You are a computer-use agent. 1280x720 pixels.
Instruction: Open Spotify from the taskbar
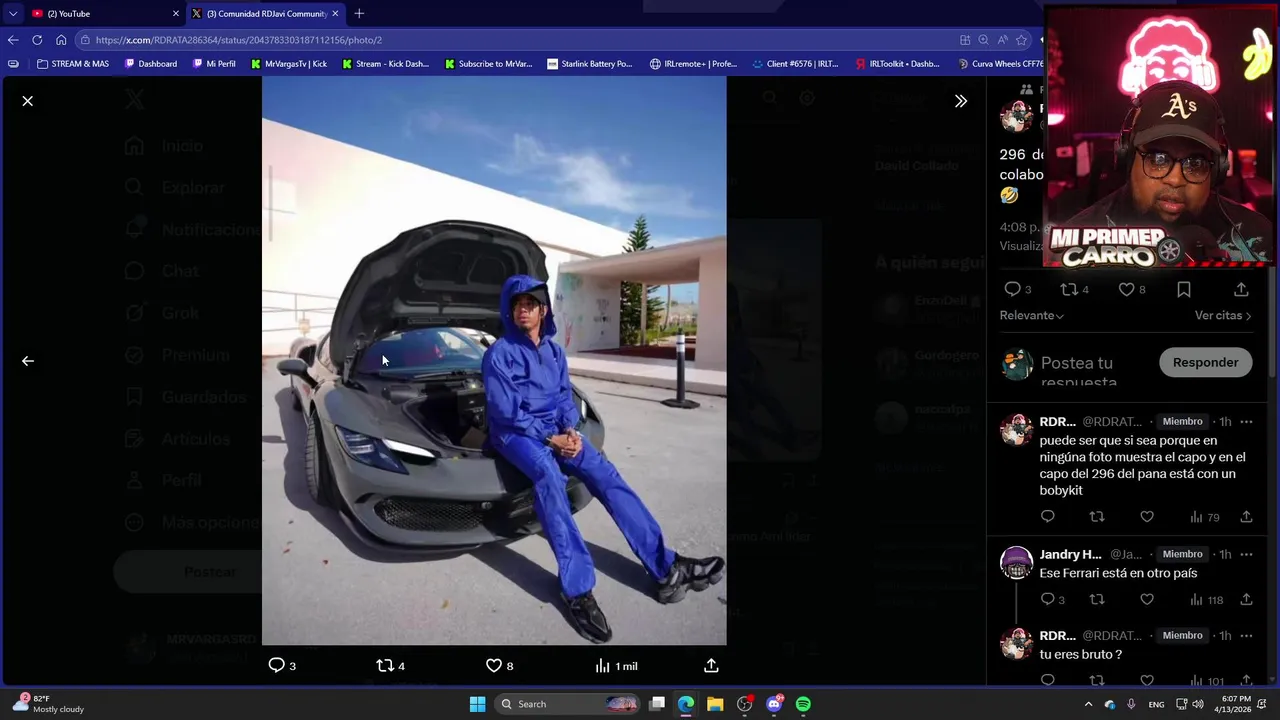[x=803, y=704]
